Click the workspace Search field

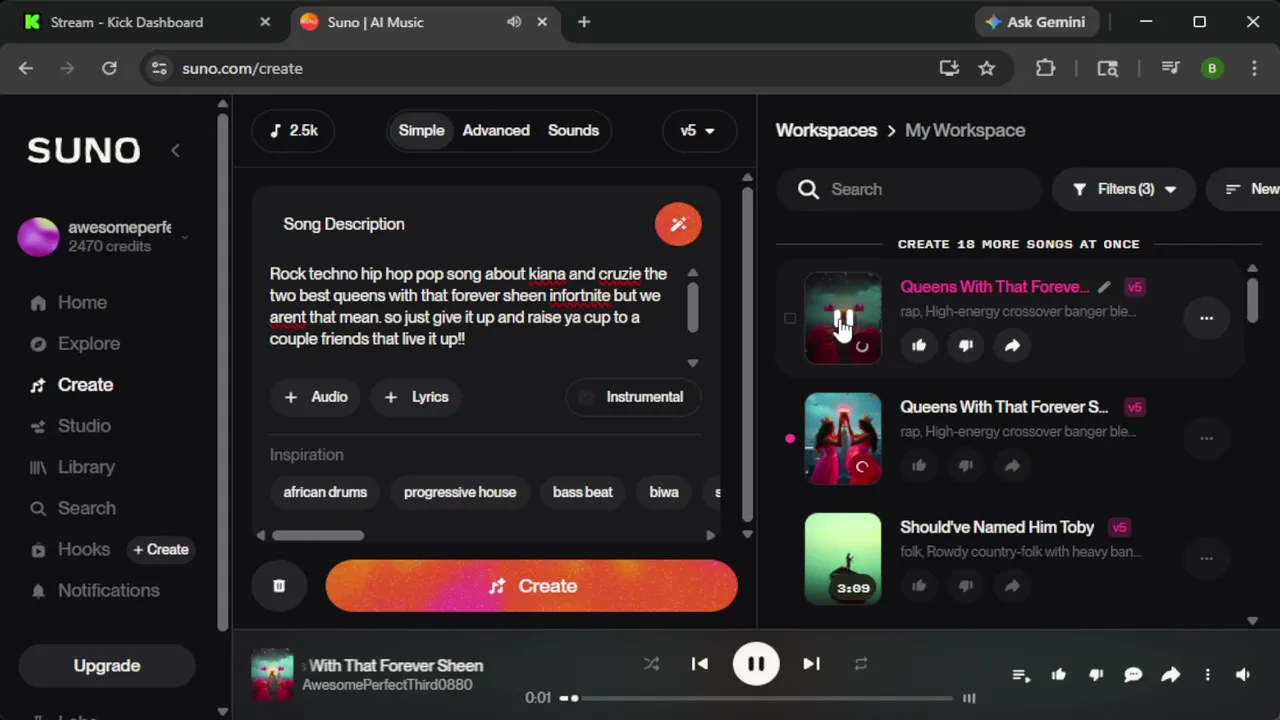[909, 189]
